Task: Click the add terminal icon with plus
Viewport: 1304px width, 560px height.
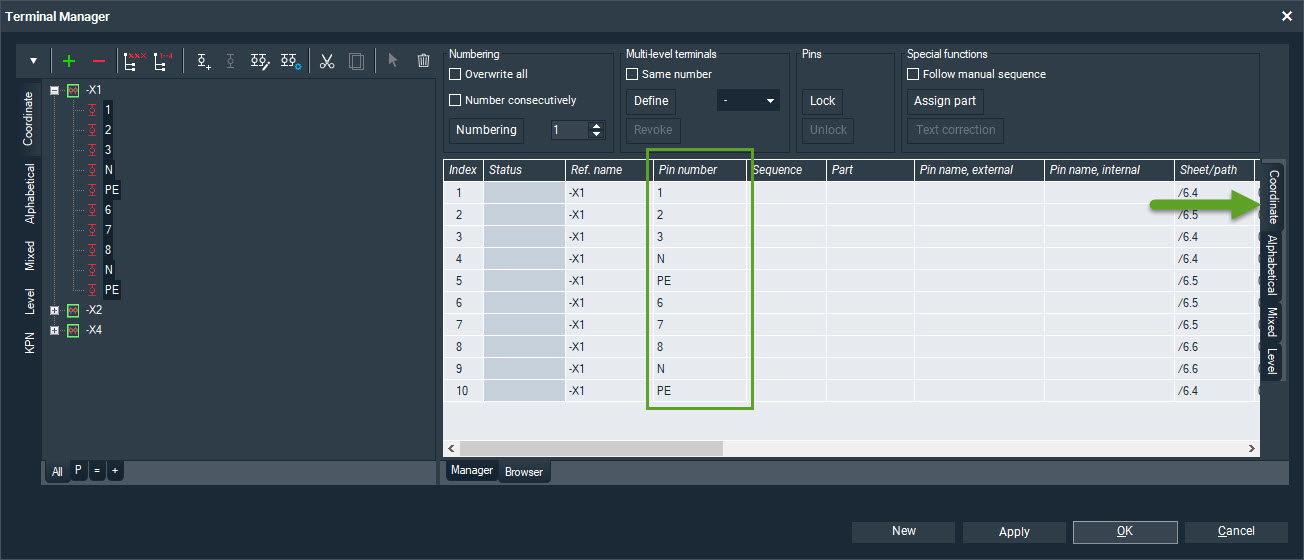Action: pyautogui.click(x=204, y=61)
